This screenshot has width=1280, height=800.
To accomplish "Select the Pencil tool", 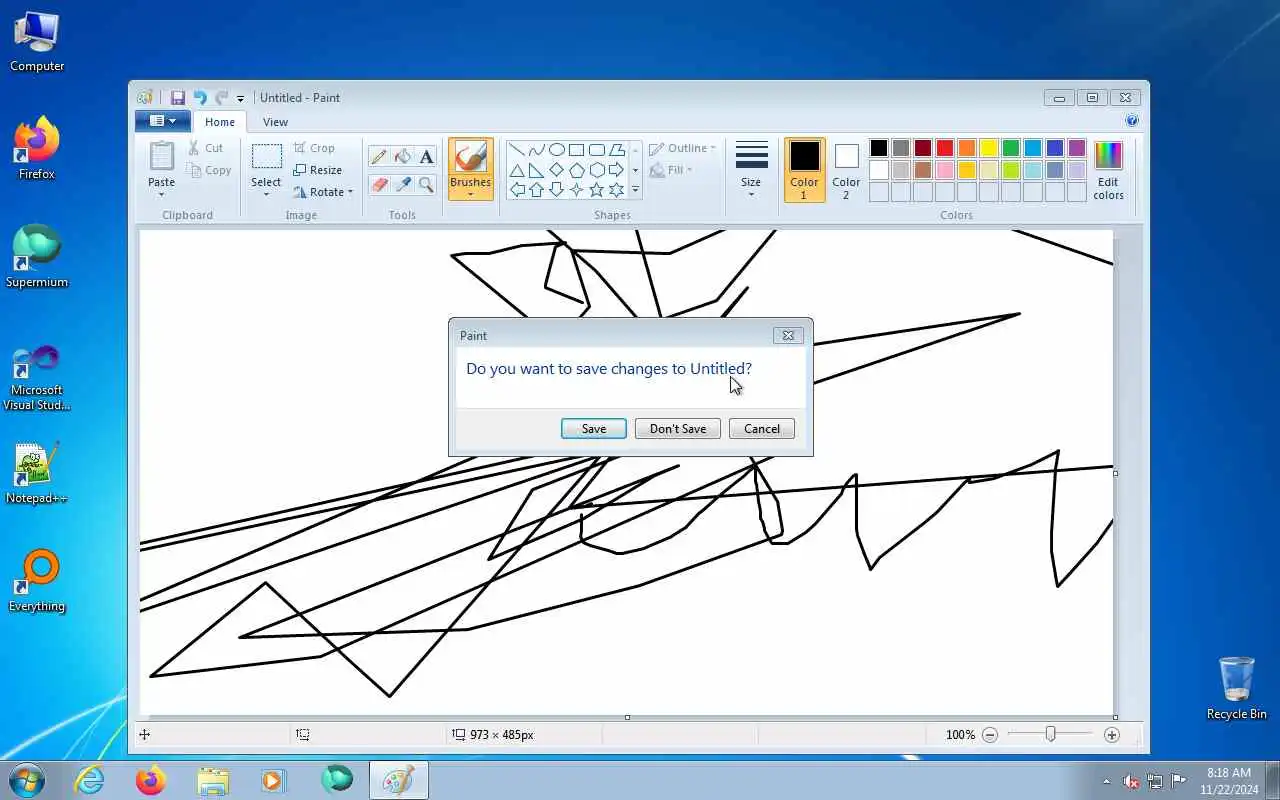I will pos(379,156).
